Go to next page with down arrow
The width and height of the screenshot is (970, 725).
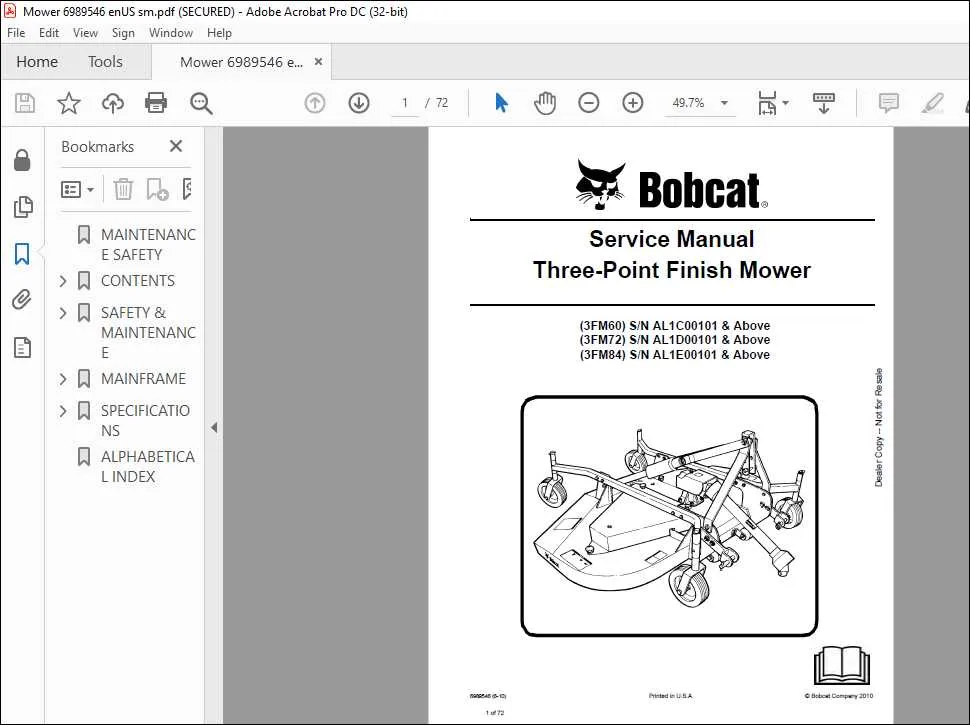point(359,103)
